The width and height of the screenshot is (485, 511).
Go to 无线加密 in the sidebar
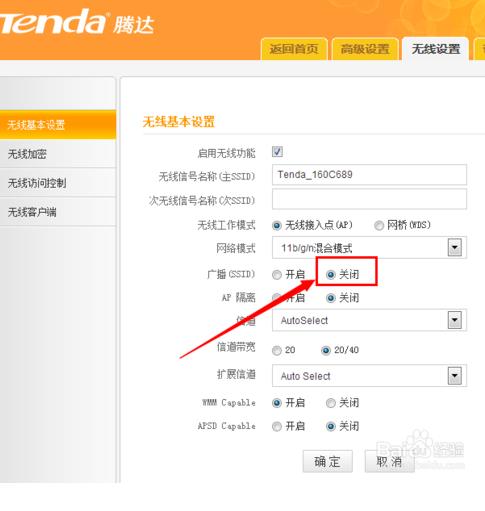point(58,154)
